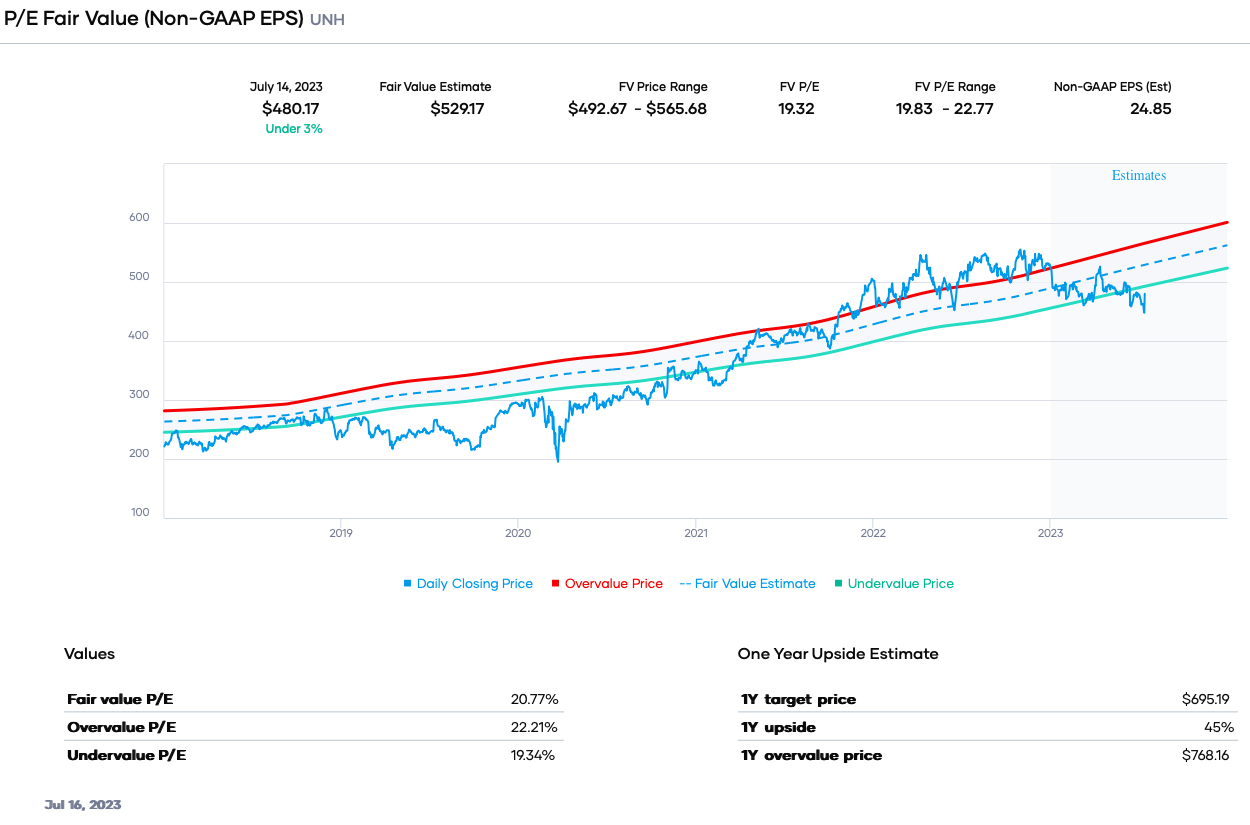Click the 22.21% overvalue P/E cell
The height and width of the screenshot is (825, 1250).
534,727
